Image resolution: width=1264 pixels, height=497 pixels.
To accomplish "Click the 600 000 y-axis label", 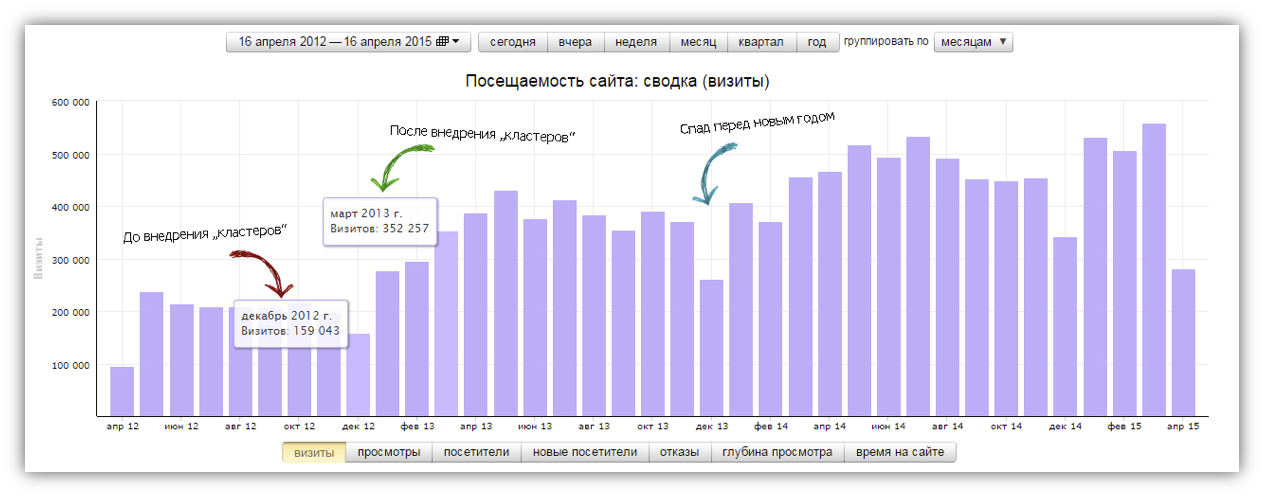I will (x=69, y=102).
